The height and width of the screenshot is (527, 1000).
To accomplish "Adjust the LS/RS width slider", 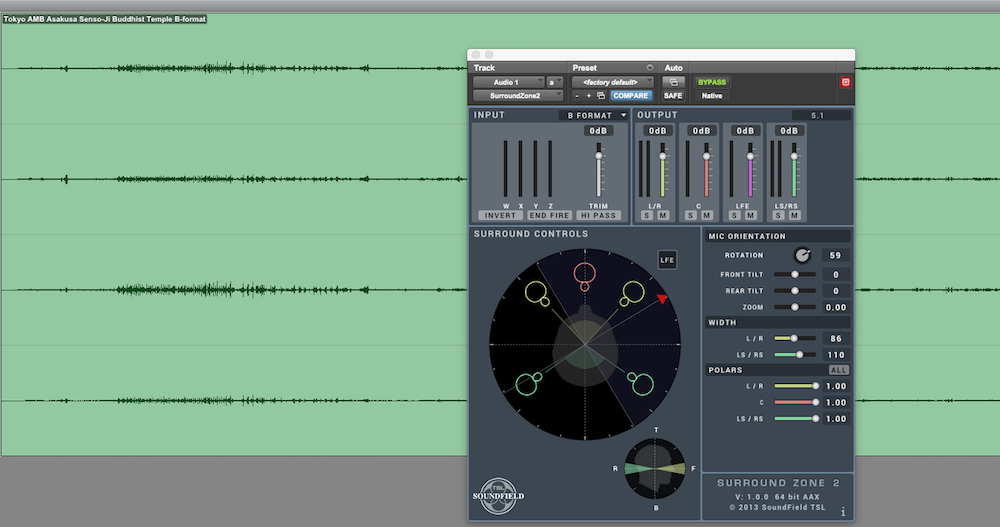I will (x=795, y=355).
